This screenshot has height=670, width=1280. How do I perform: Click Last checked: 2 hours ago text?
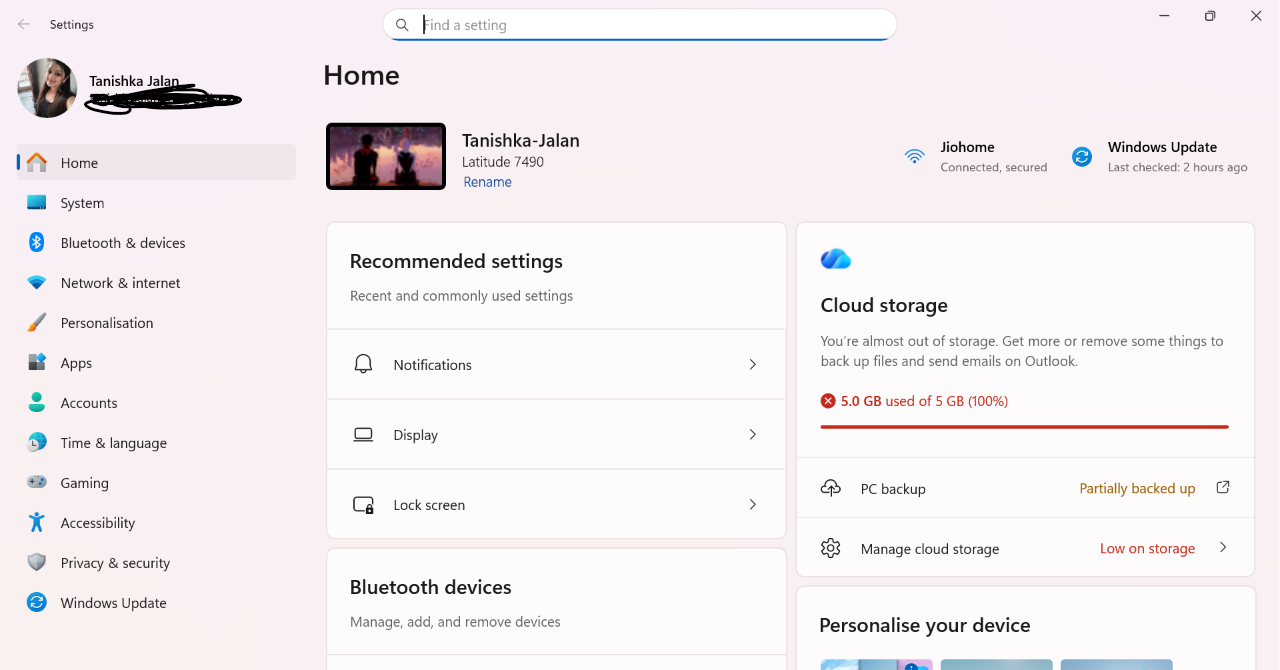[x=1177, y=168]
